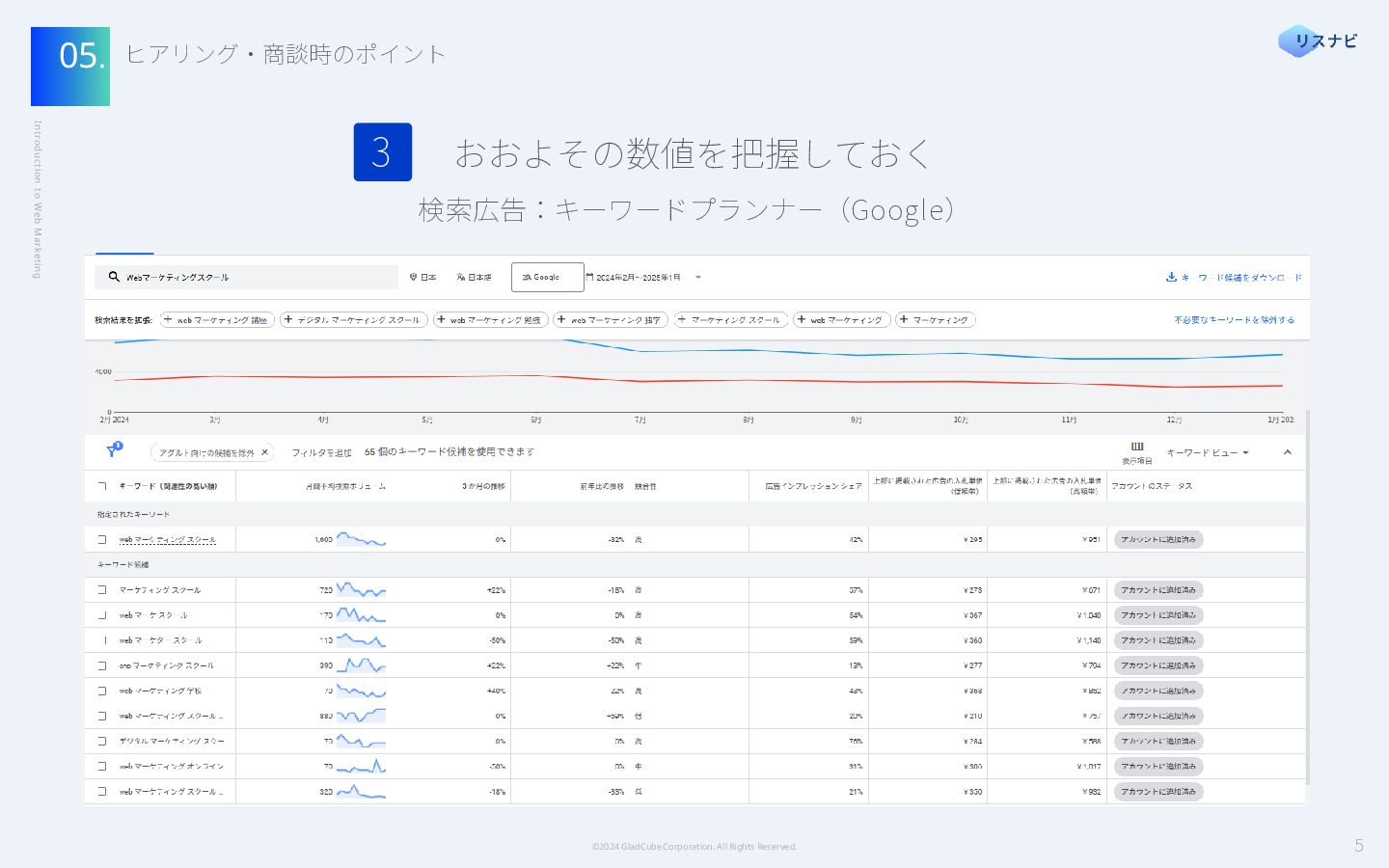
Task: Add 'デジタル マーケティング スクール' suggestion with plus
Action: pyautogui.click(x=288, y=319)
